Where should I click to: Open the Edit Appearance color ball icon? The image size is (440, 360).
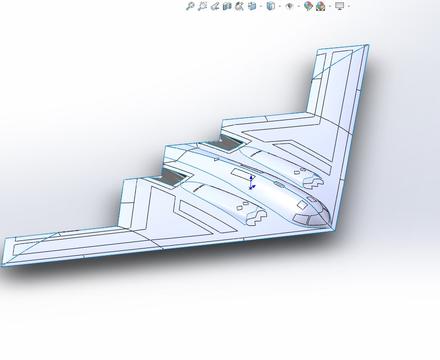[x=308, y=6]
